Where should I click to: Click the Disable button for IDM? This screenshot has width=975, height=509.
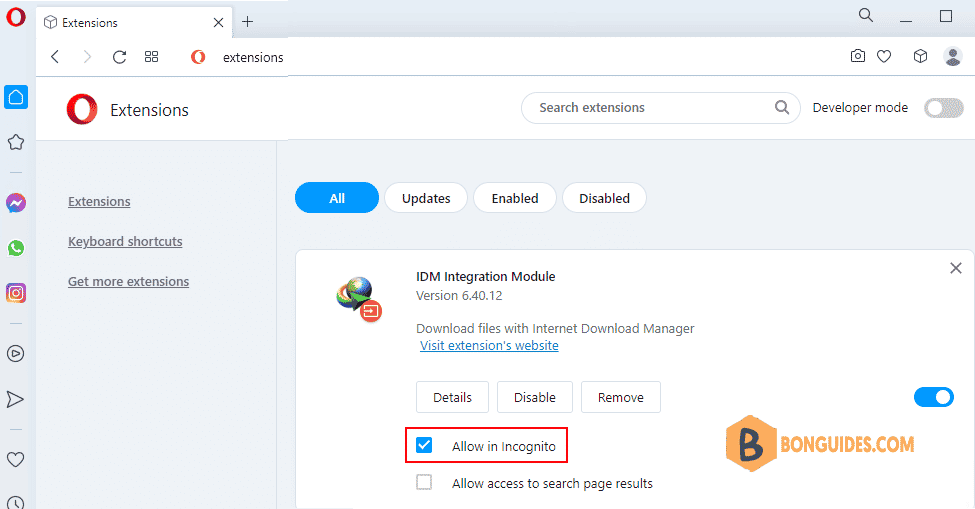click(535, 397)
